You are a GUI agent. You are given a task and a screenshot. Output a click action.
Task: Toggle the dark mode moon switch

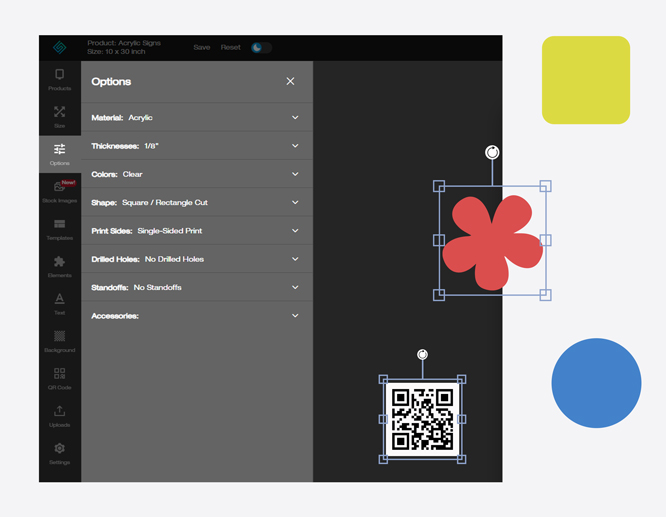coord(261,48)
